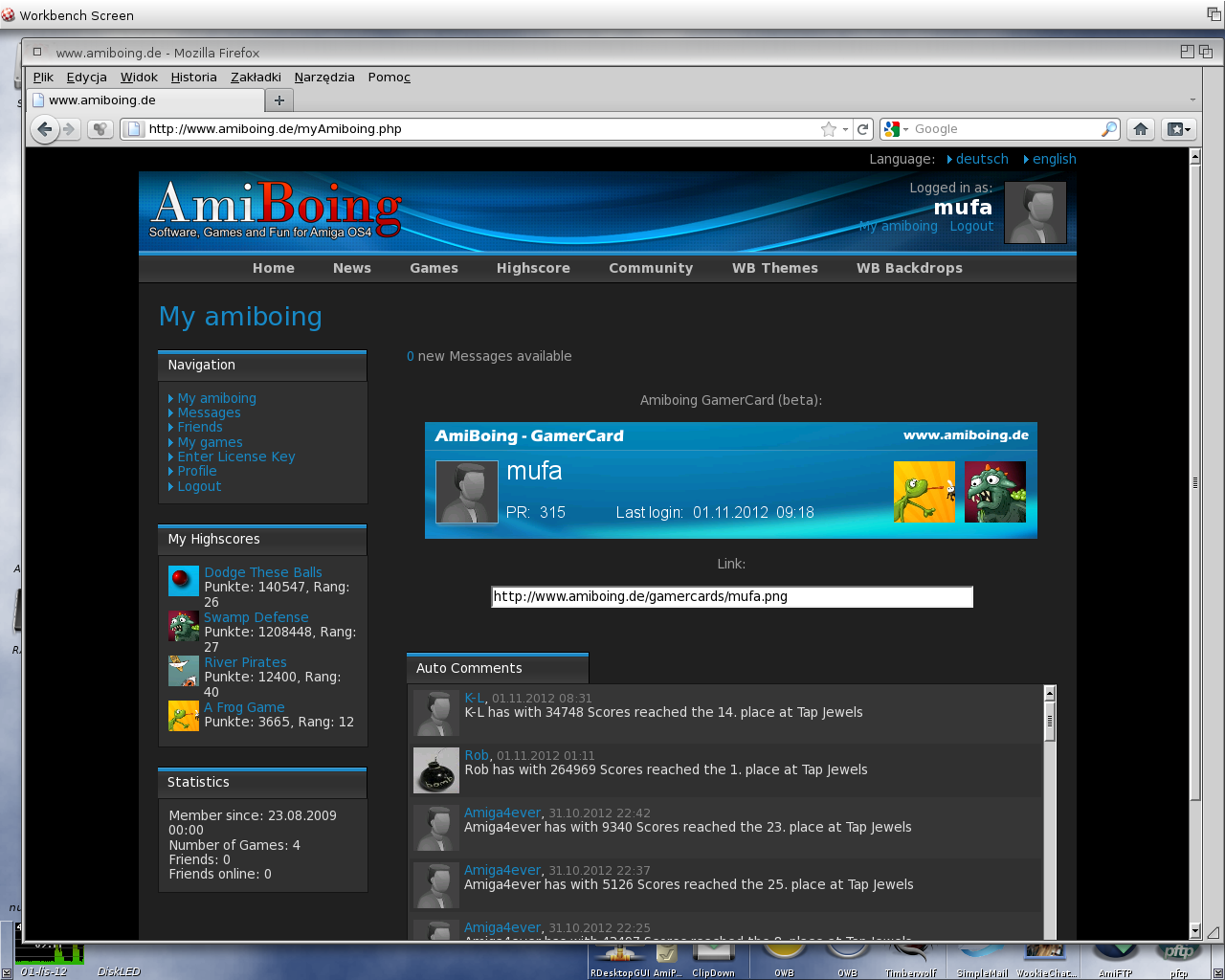The height and width of the screenshot is (980, 1225).
Task: Open the Plik menu
Action: pos(43,78)
